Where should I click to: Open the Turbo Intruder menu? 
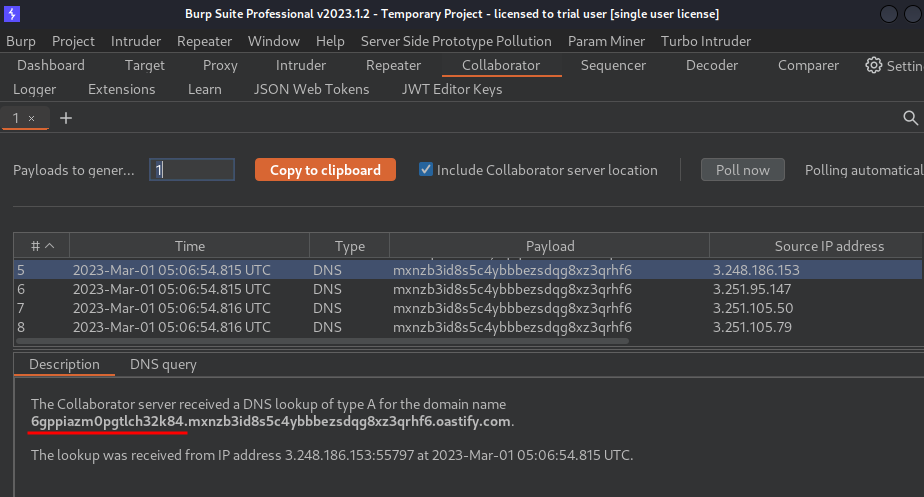click(706, 41)
